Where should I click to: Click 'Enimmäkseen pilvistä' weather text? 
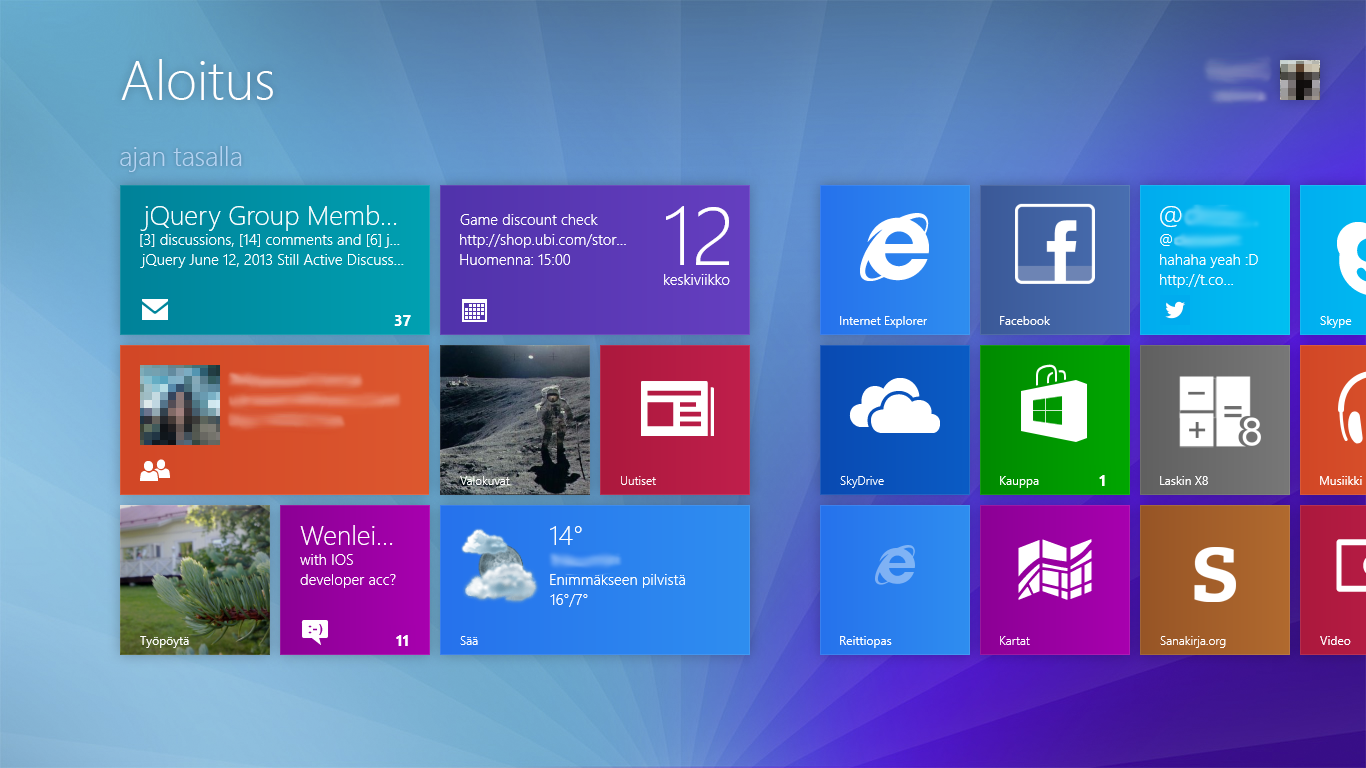click(617, 580)
